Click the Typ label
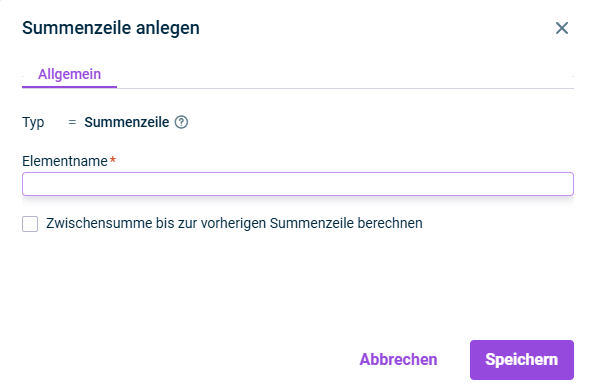The height and width of the screenshot is (392, 595). coord(33,123)
